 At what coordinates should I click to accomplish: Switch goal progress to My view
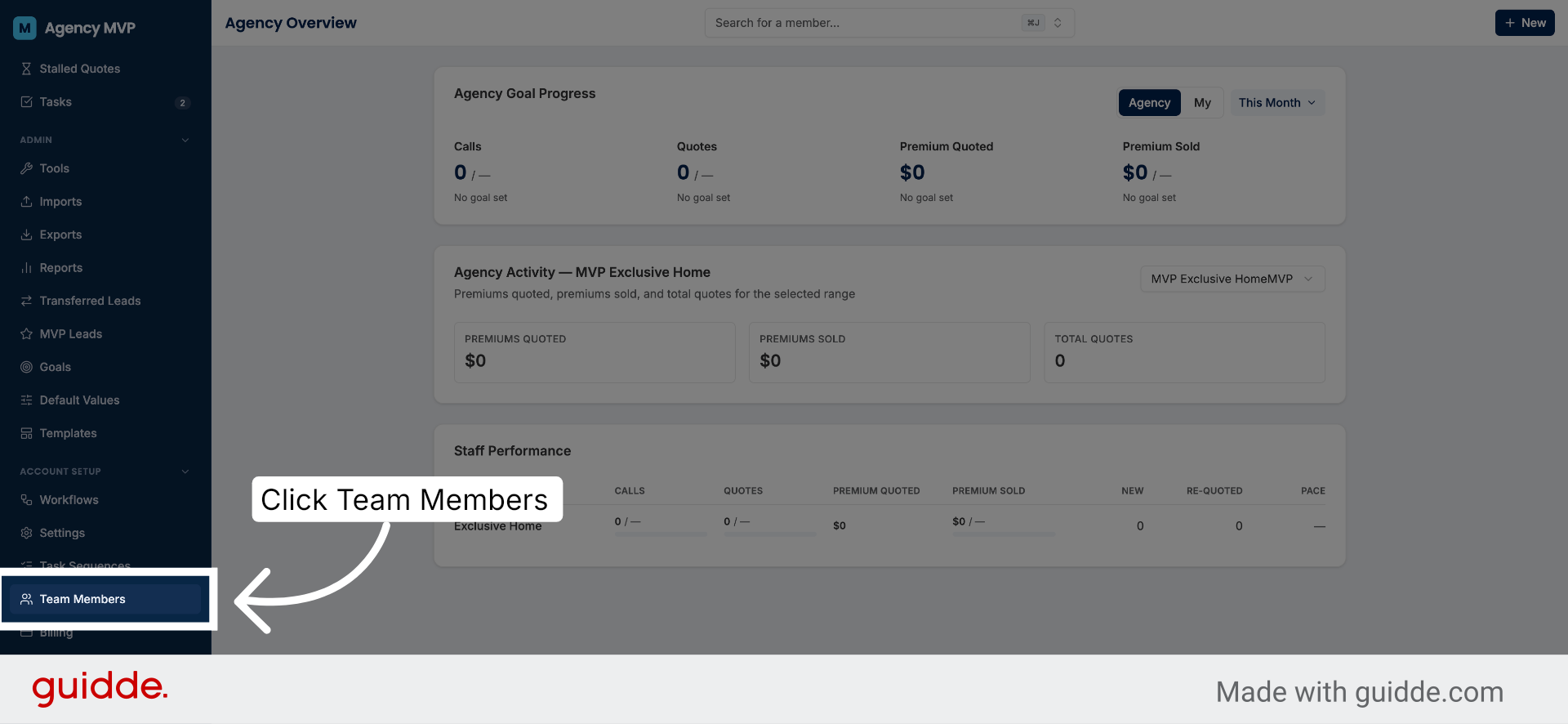(1202, 103)
